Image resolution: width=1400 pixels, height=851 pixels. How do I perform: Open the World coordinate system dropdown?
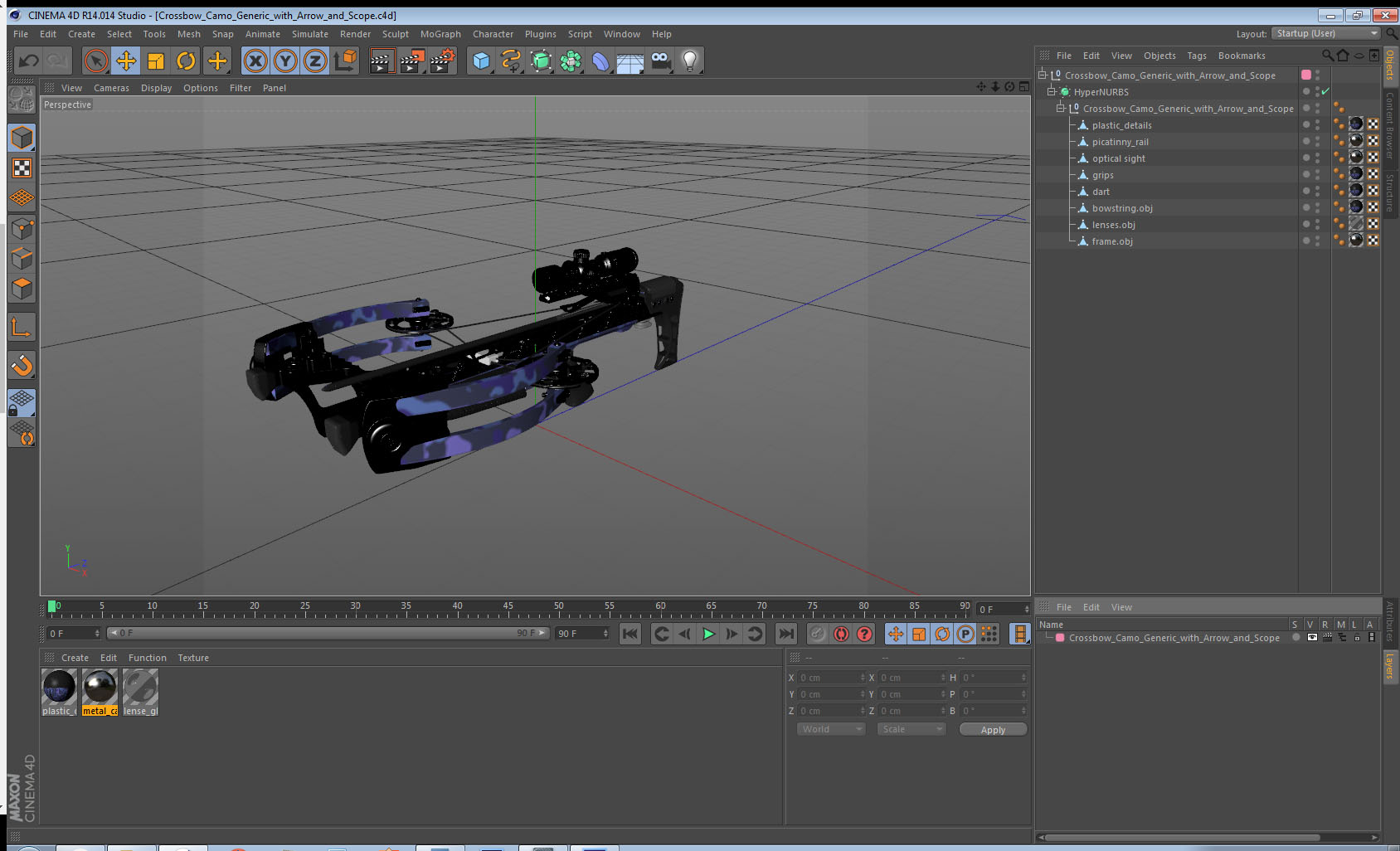(x=831, y=729)
